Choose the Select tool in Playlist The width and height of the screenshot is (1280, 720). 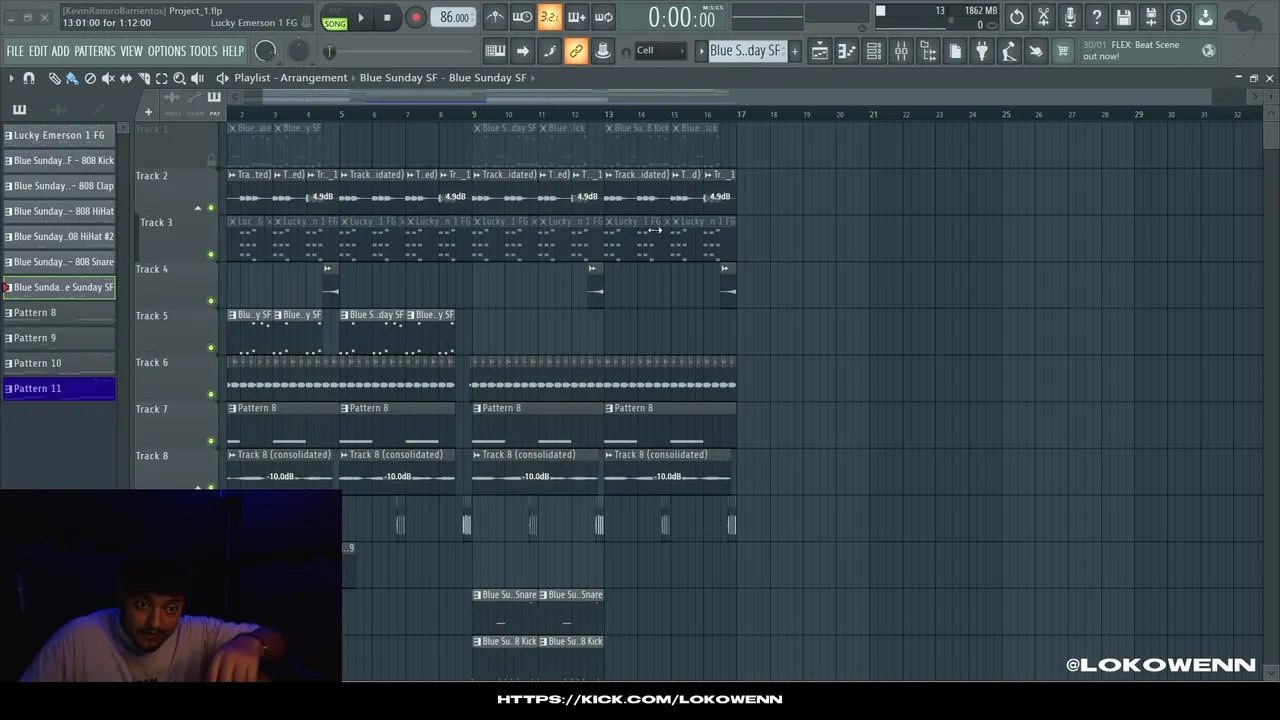pos(162,78)
